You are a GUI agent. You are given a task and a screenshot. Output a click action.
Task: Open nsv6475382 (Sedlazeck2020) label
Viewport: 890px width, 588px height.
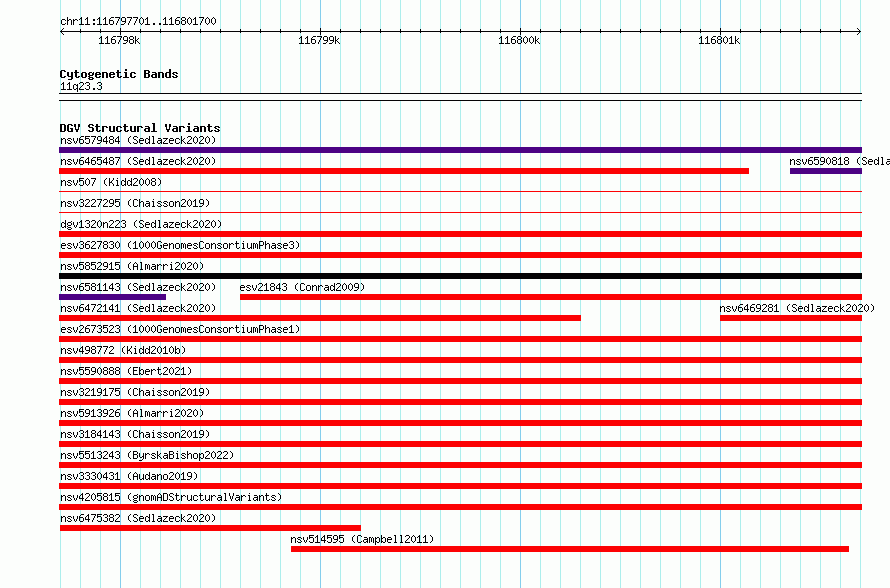click(x=138, y=518)
